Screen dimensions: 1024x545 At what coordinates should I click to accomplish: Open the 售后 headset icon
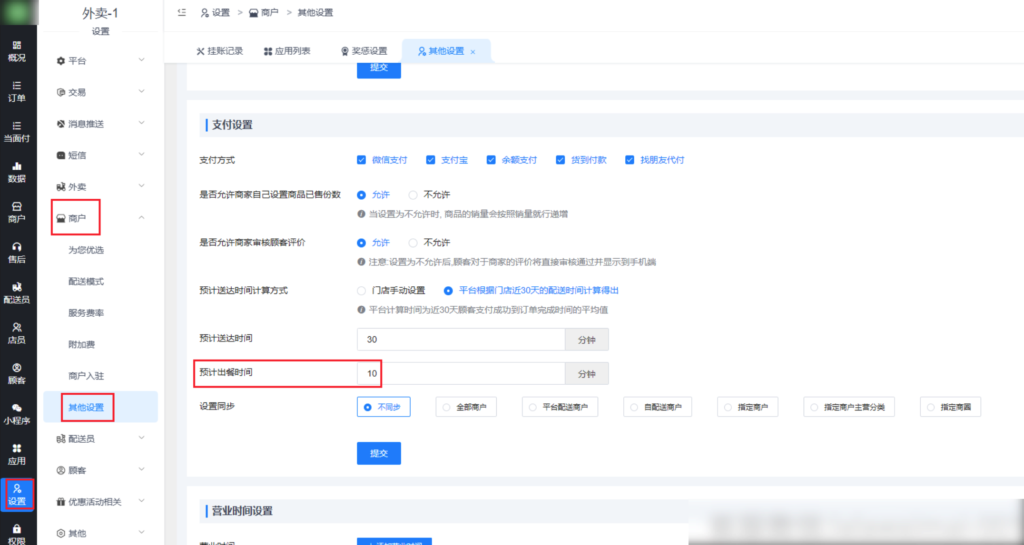click(x=17, y=253)
